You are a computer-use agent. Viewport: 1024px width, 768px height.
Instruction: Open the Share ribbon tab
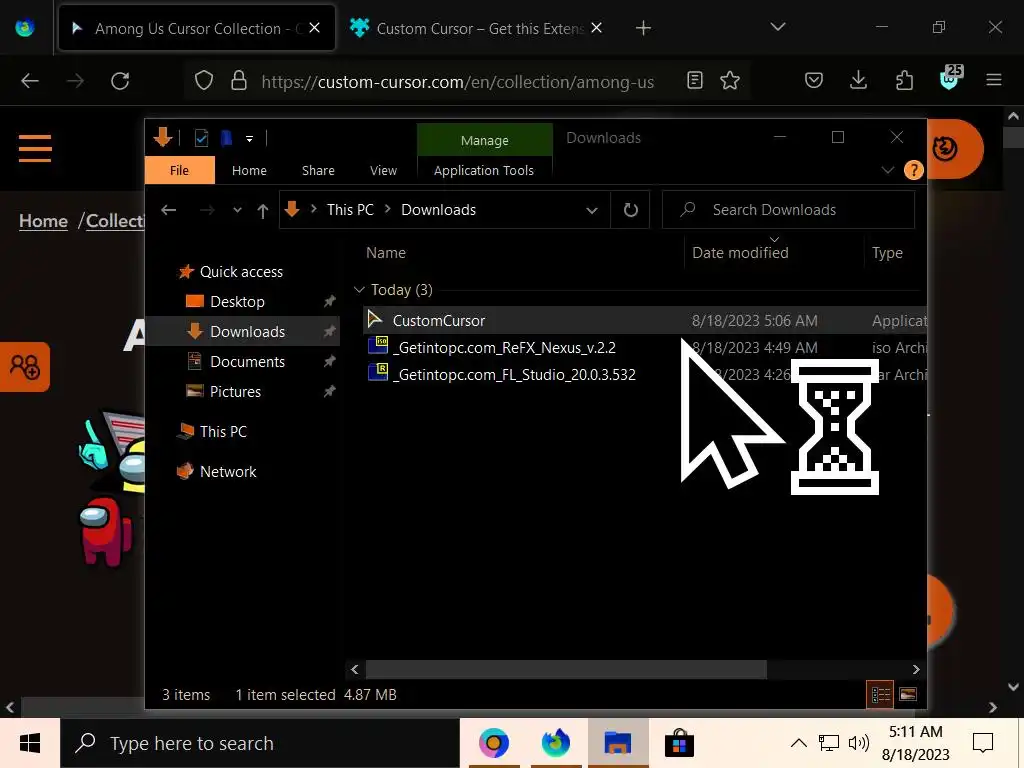point(318,170)
